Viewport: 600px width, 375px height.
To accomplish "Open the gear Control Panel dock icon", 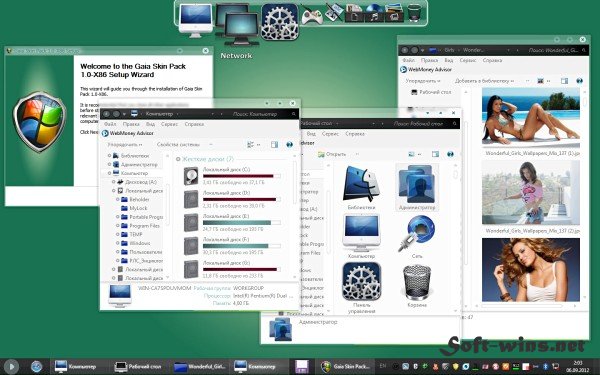I will pyautogui.click(x=279, y=22).
